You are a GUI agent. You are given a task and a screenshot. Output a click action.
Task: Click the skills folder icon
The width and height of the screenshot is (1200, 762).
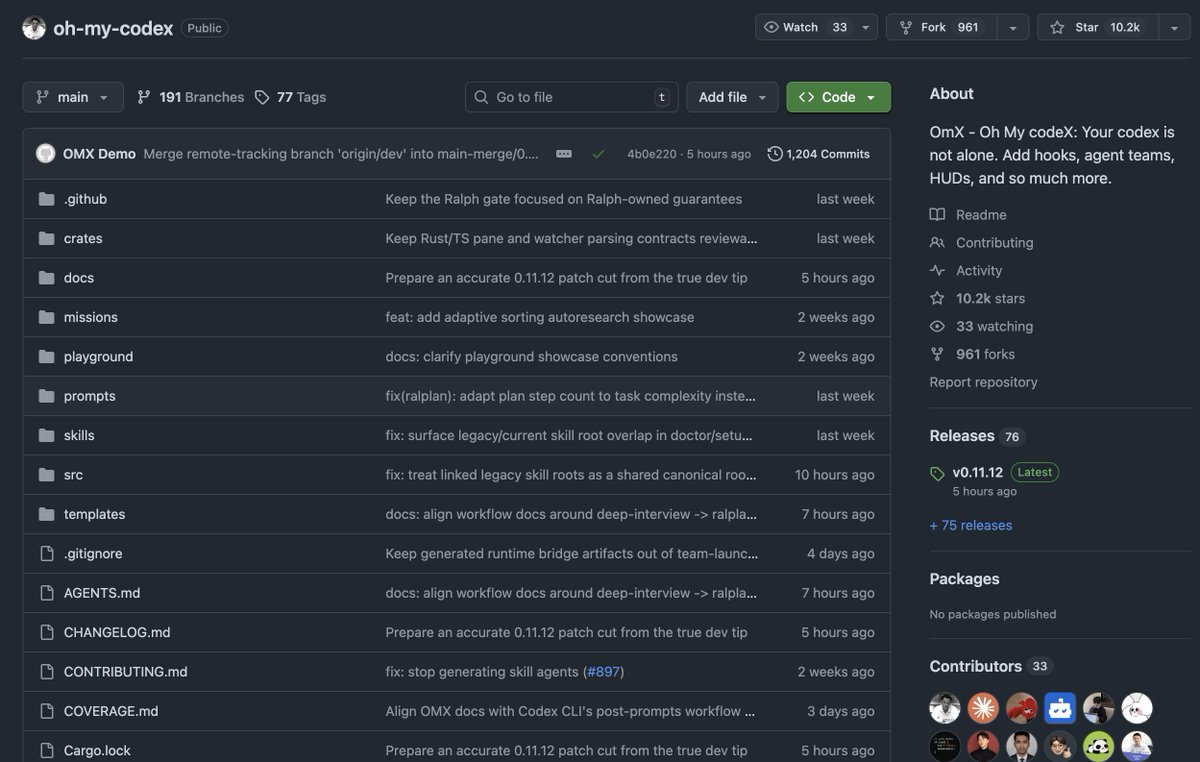coord(46,435)
